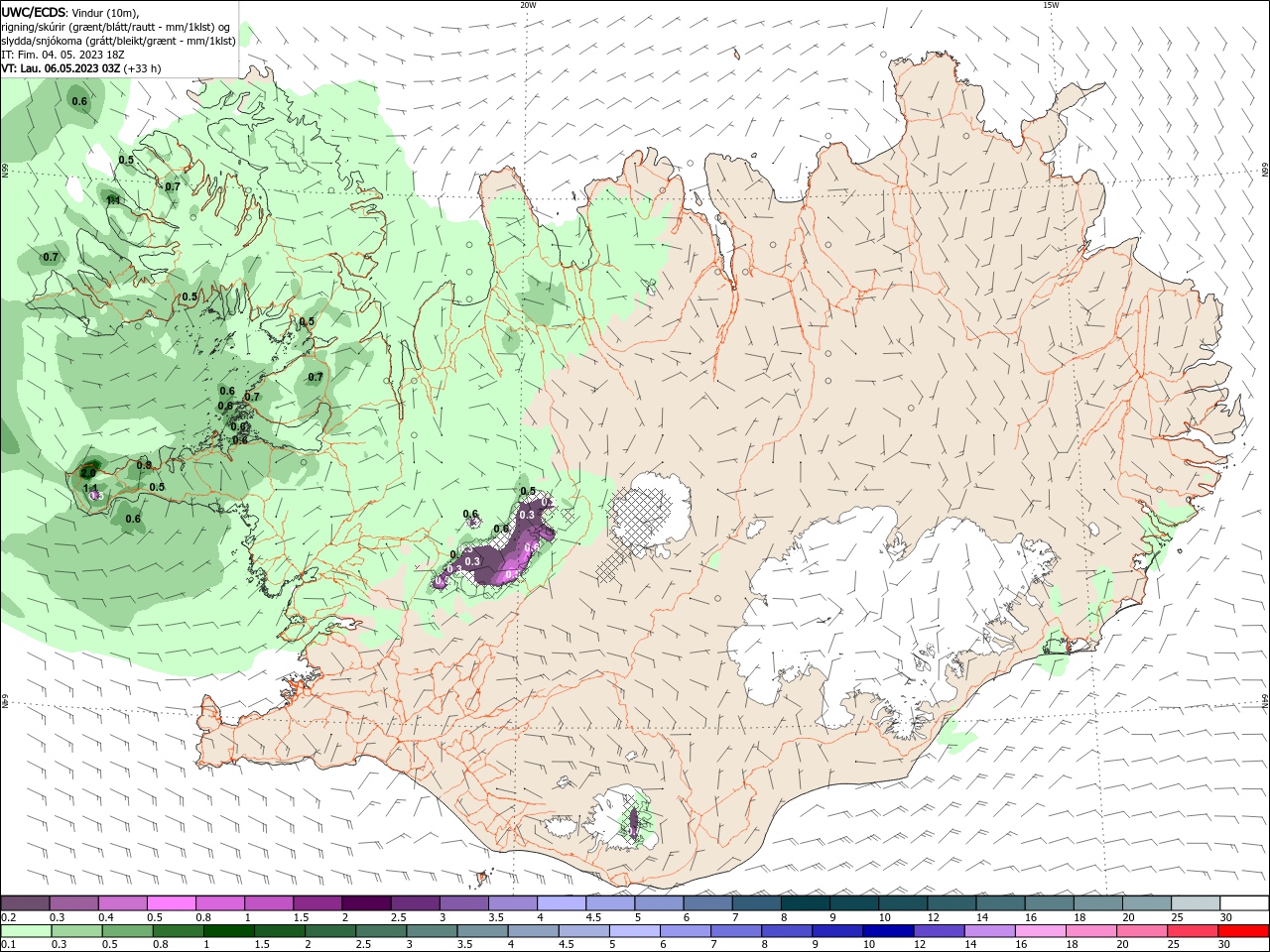Click the 'rigning/skúrir' legend description line
1270x952 pixels.
tap(117, 27)
